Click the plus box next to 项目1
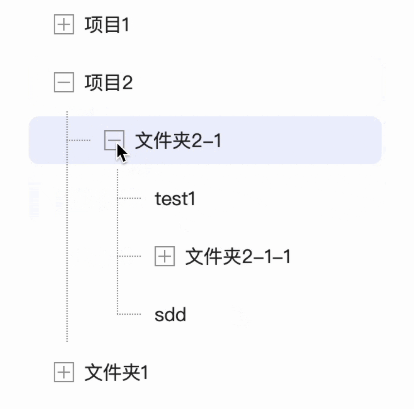 coord(64,24)
